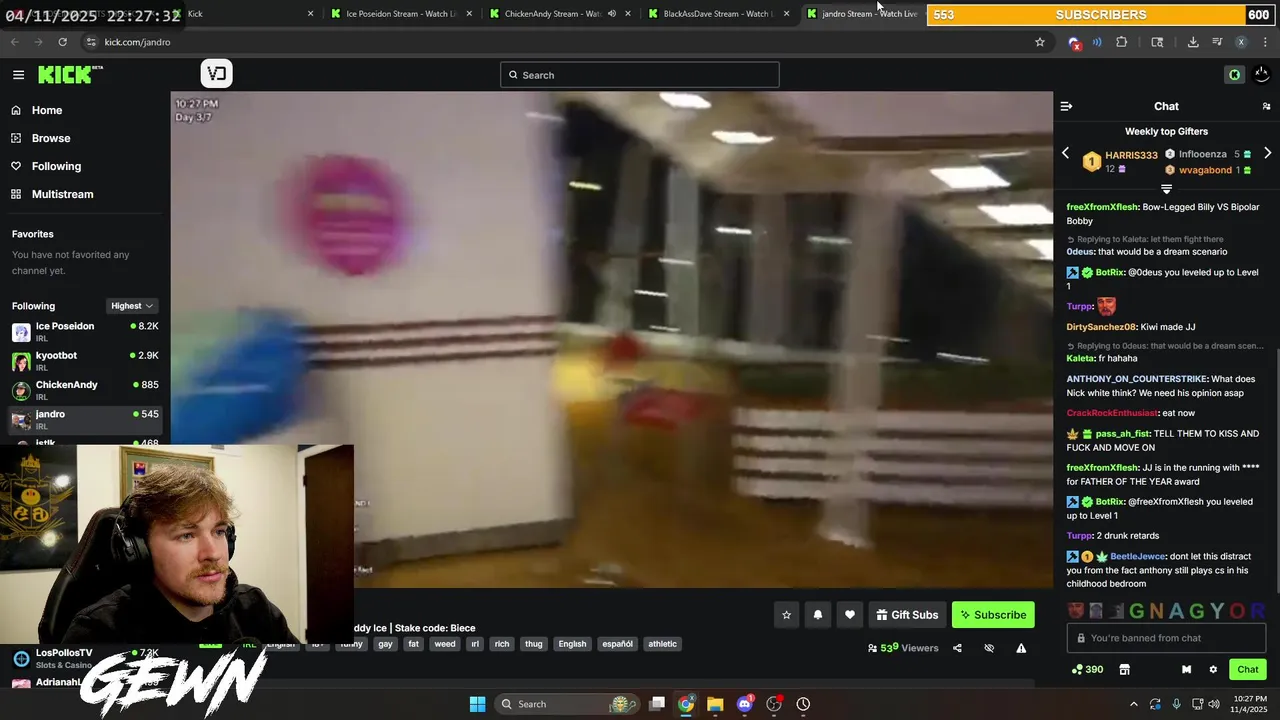Open the clock app on taskbar
This screenshot has width=1280, height=720.
click(803, 704)
